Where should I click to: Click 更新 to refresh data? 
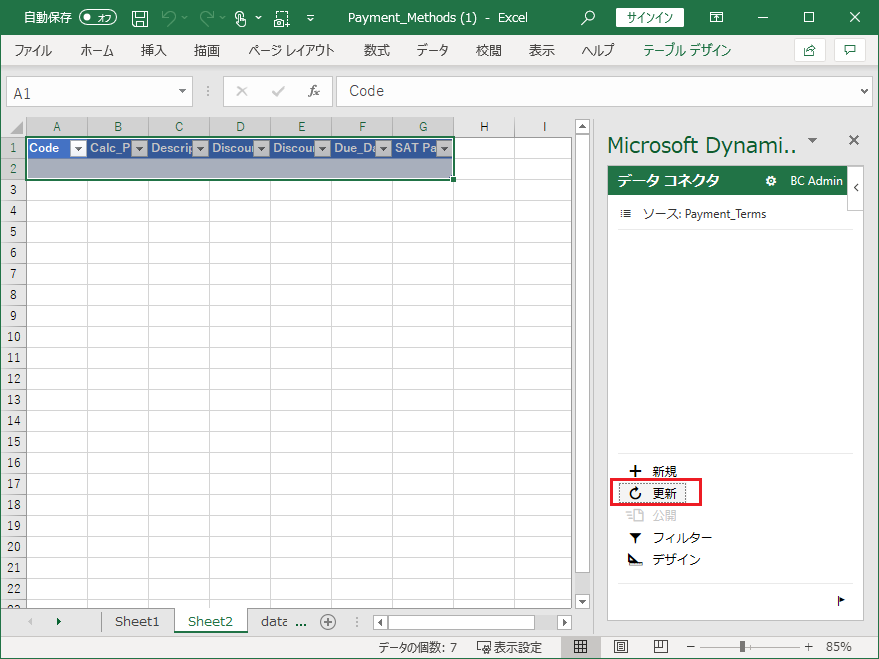click(x=653, y=493)
